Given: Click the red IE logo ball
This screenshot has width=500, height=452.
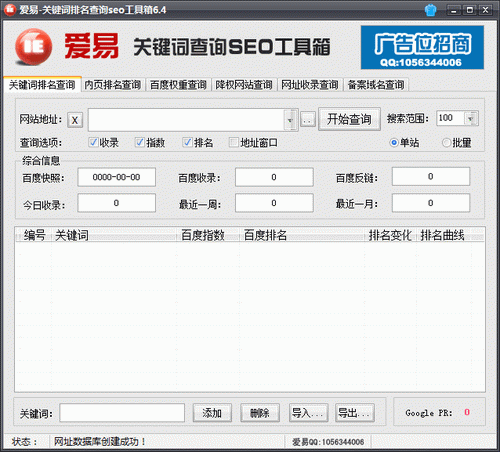Looking at the screenshot, I should pos(33,47).
